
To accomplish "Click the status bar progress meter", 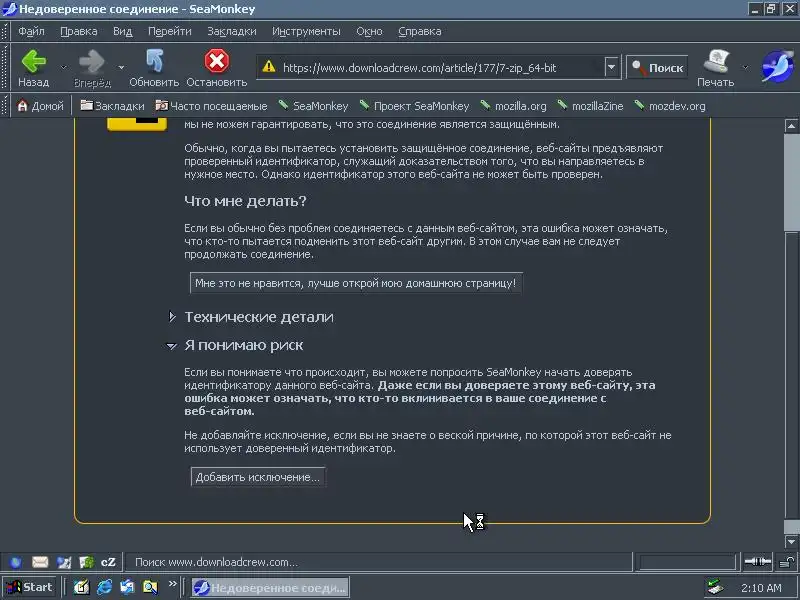I will coord(687,562).
